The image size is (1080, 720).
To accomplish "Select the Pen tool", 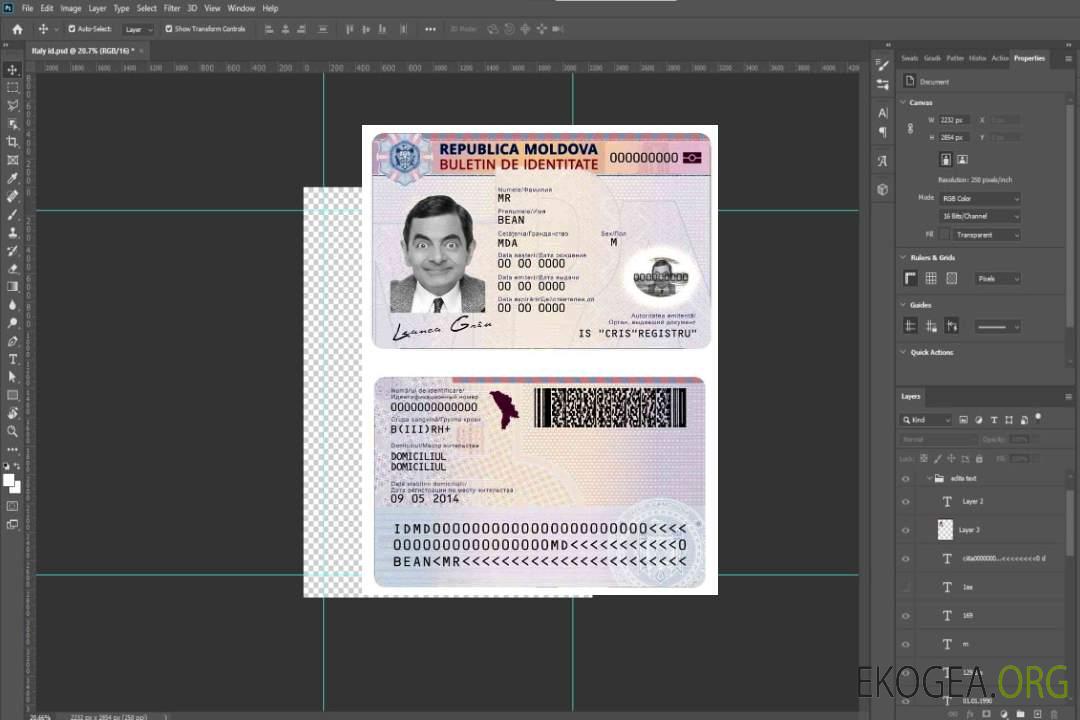I will pyautogui.click(x=12, y=341).
